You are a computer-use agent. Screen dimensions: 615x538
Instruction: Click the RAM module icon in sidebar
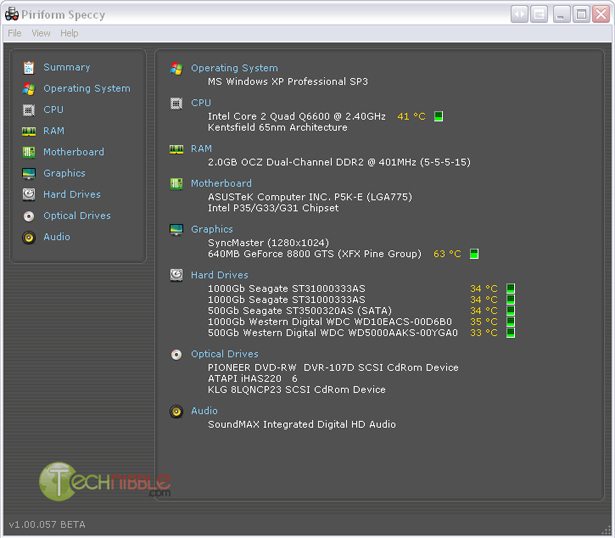pos(29,131)
